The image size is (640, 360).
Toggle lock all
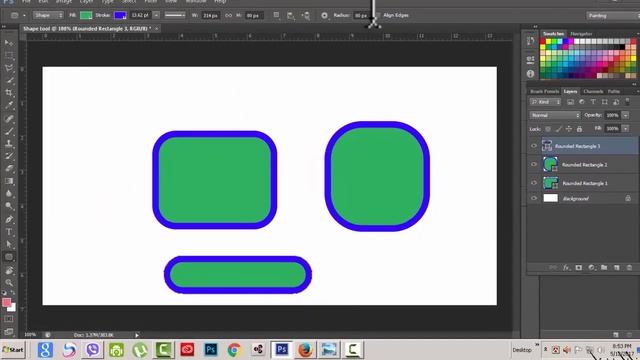pyautogui.click(x=579, y=129)
